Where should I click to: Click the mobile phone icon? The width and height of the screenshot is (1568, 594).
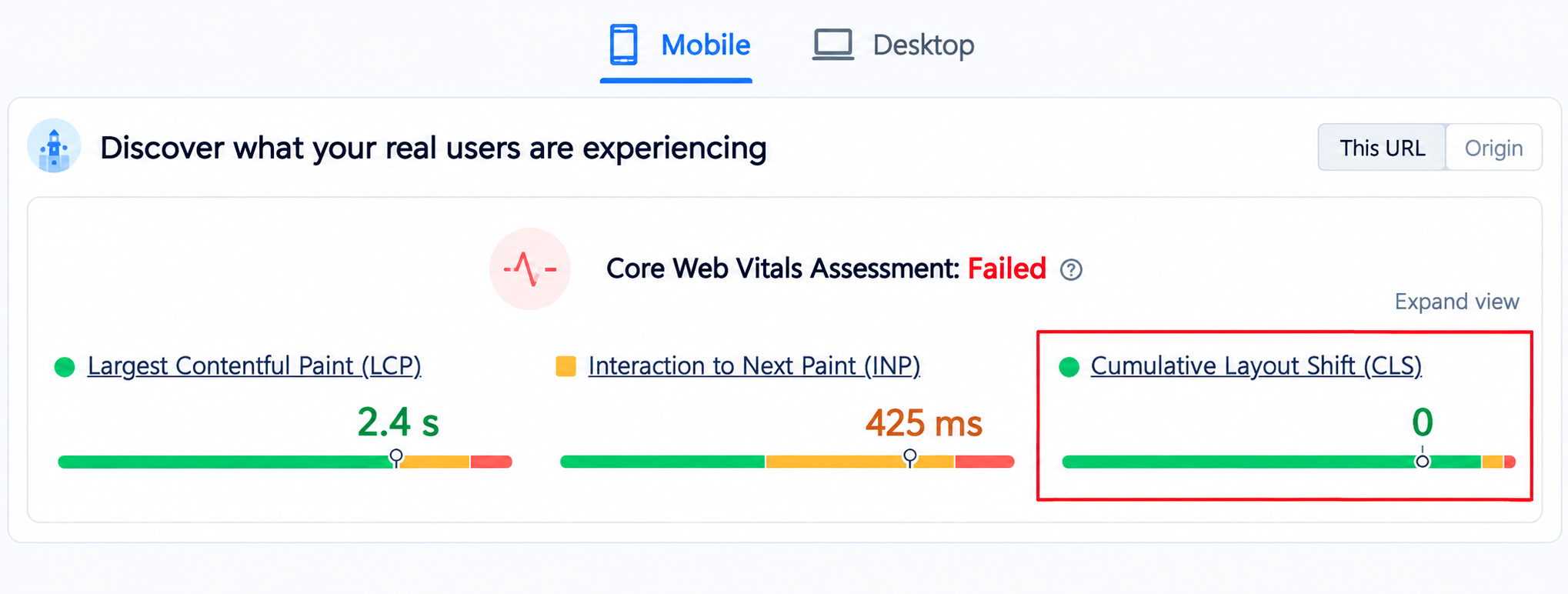[623, 45]
